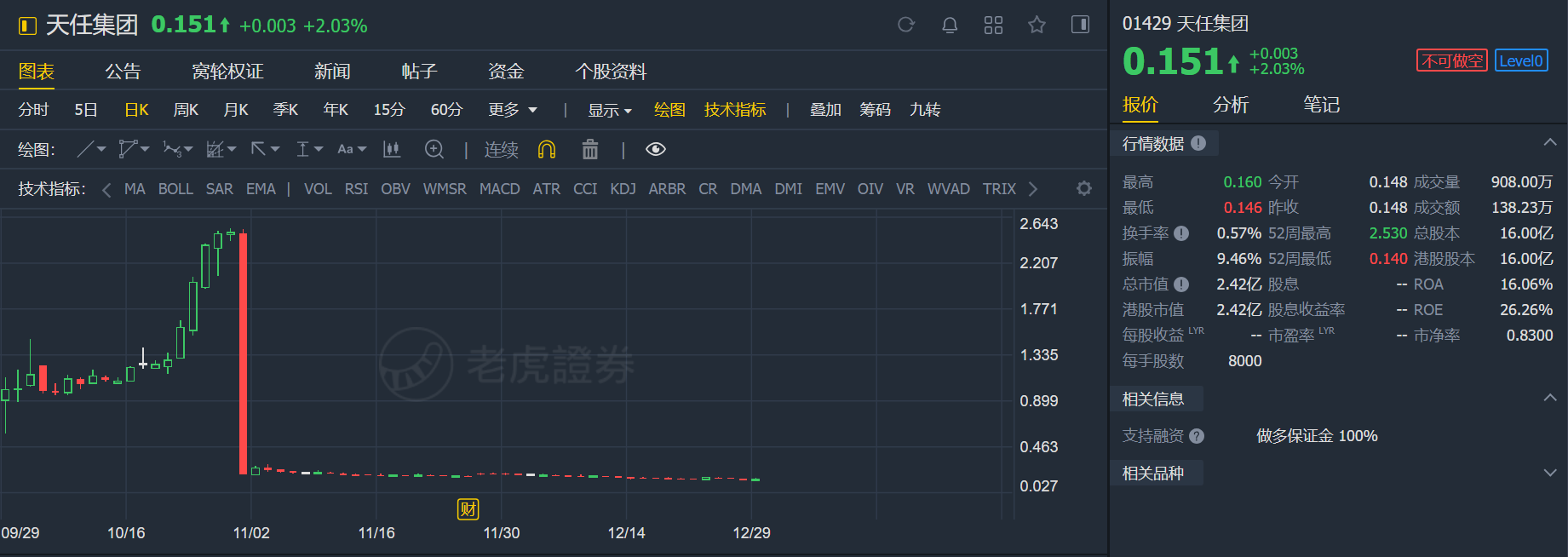Screen dimensions: 1568x557
Task: Delete drawings with the trash icon
Action: 589,150
